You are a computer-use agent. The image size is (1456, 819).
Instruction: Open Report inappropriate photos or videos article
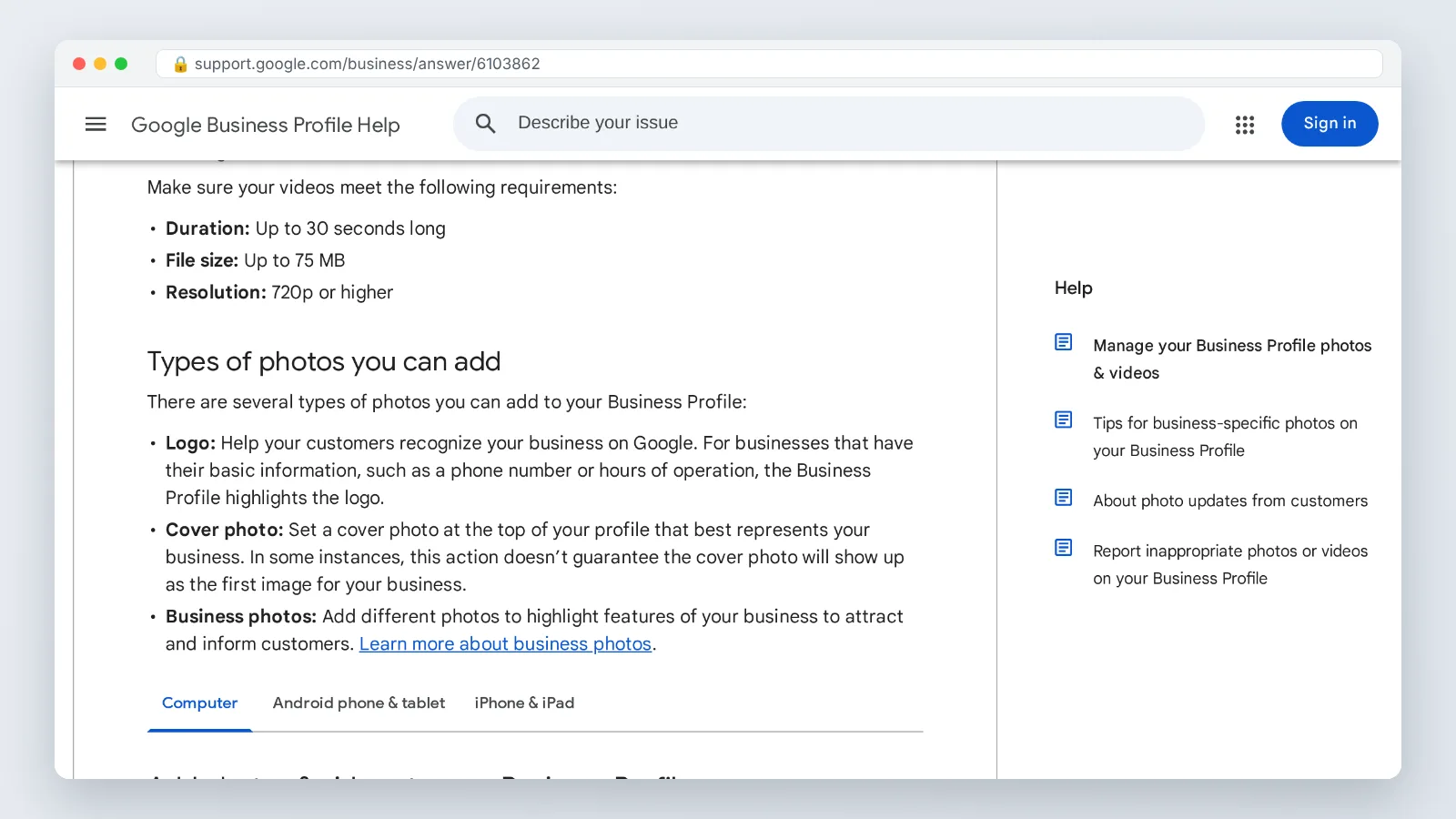click(x=1230, y=564)
